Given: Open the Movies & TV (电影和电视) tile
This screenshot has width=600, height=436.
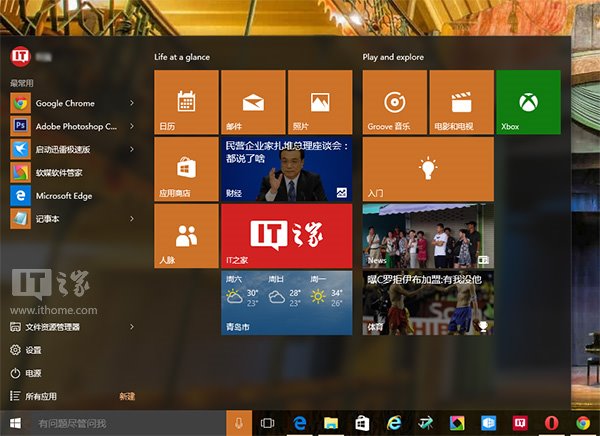Looking at the screenshot, I should [461, 102].
